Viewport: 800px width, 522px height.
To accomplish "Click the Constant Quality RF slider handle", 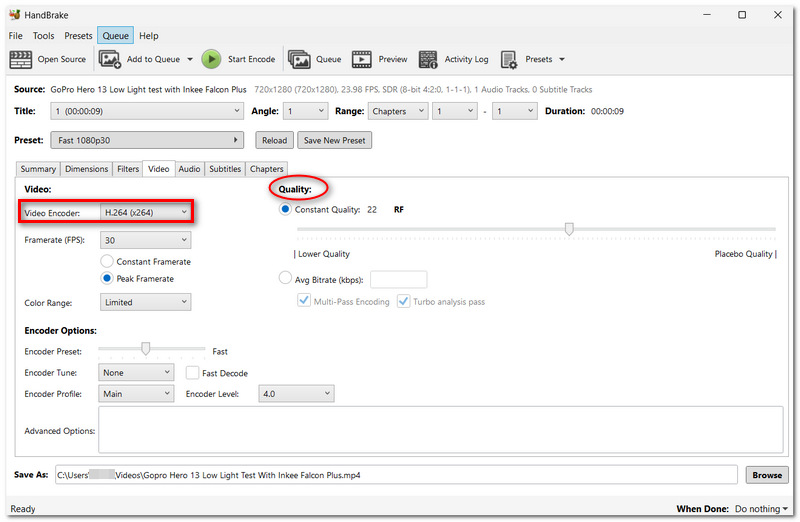I will click(569, 229).
